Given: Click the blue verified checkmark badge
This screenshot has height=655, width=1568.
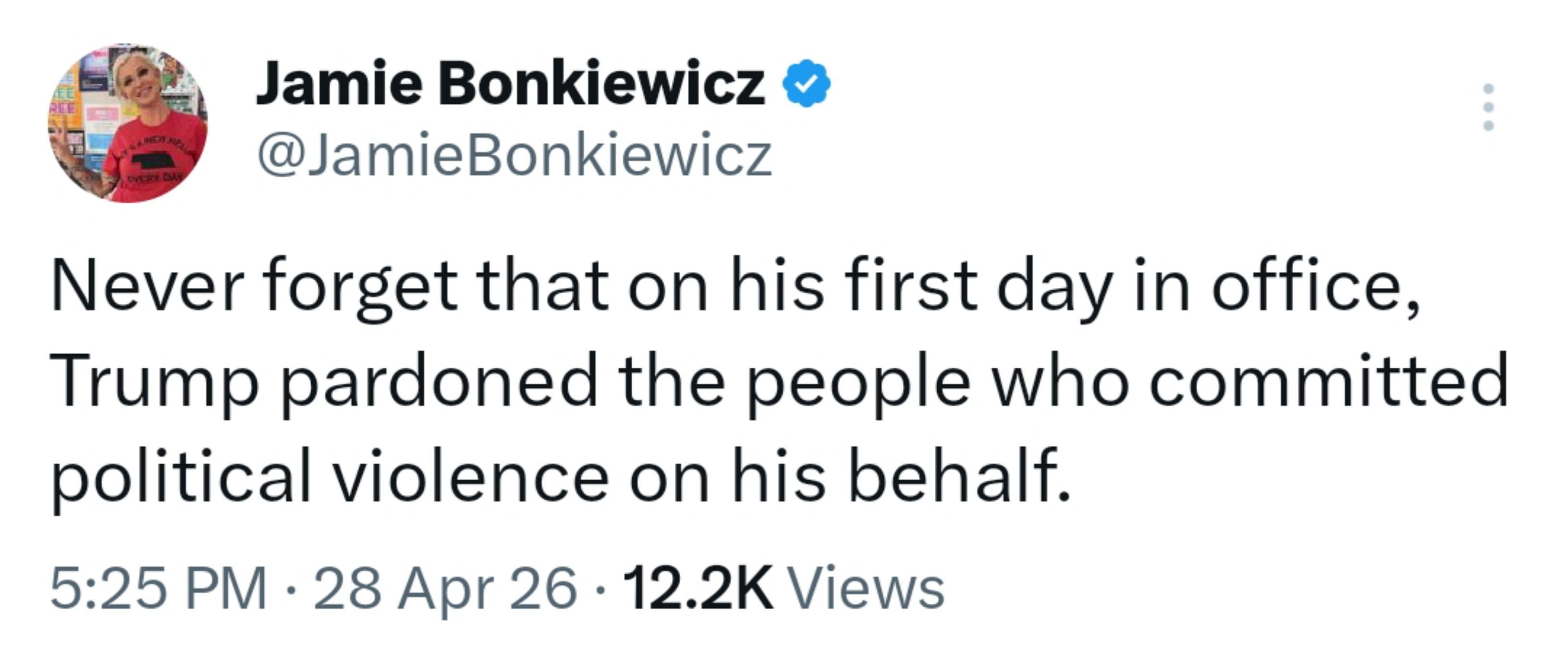Looking at the screenshot, I should click(x=806, y=85).
